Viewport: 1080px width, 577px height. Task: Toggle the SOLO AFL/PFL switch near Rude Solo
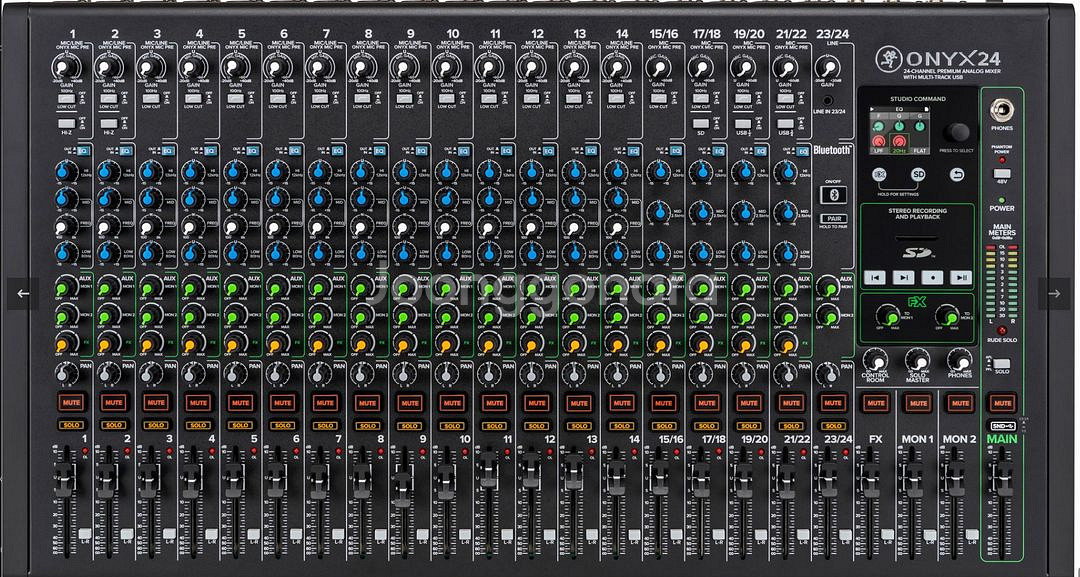click(1002, 363)
